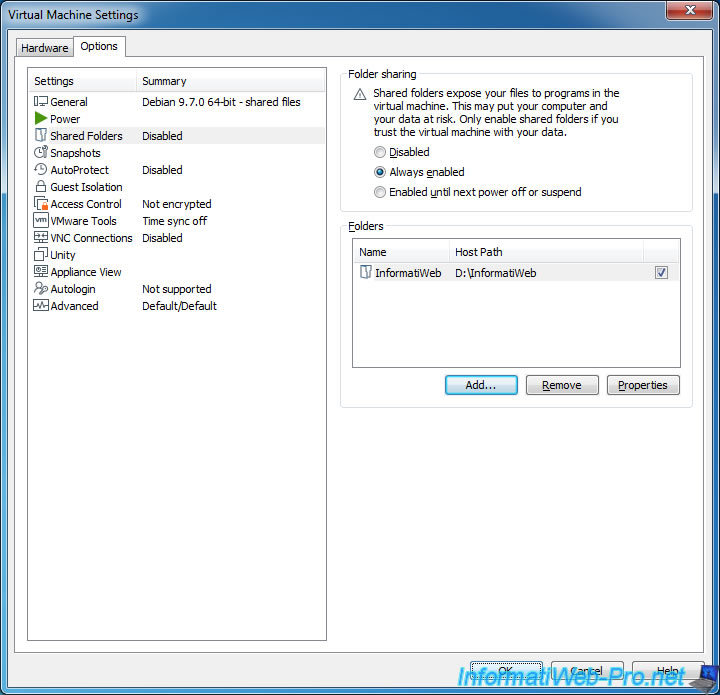Click the 'Not encrypted' summary text
Image resolution: width=720 pixels, height=695 pixels.
[177, 204]
